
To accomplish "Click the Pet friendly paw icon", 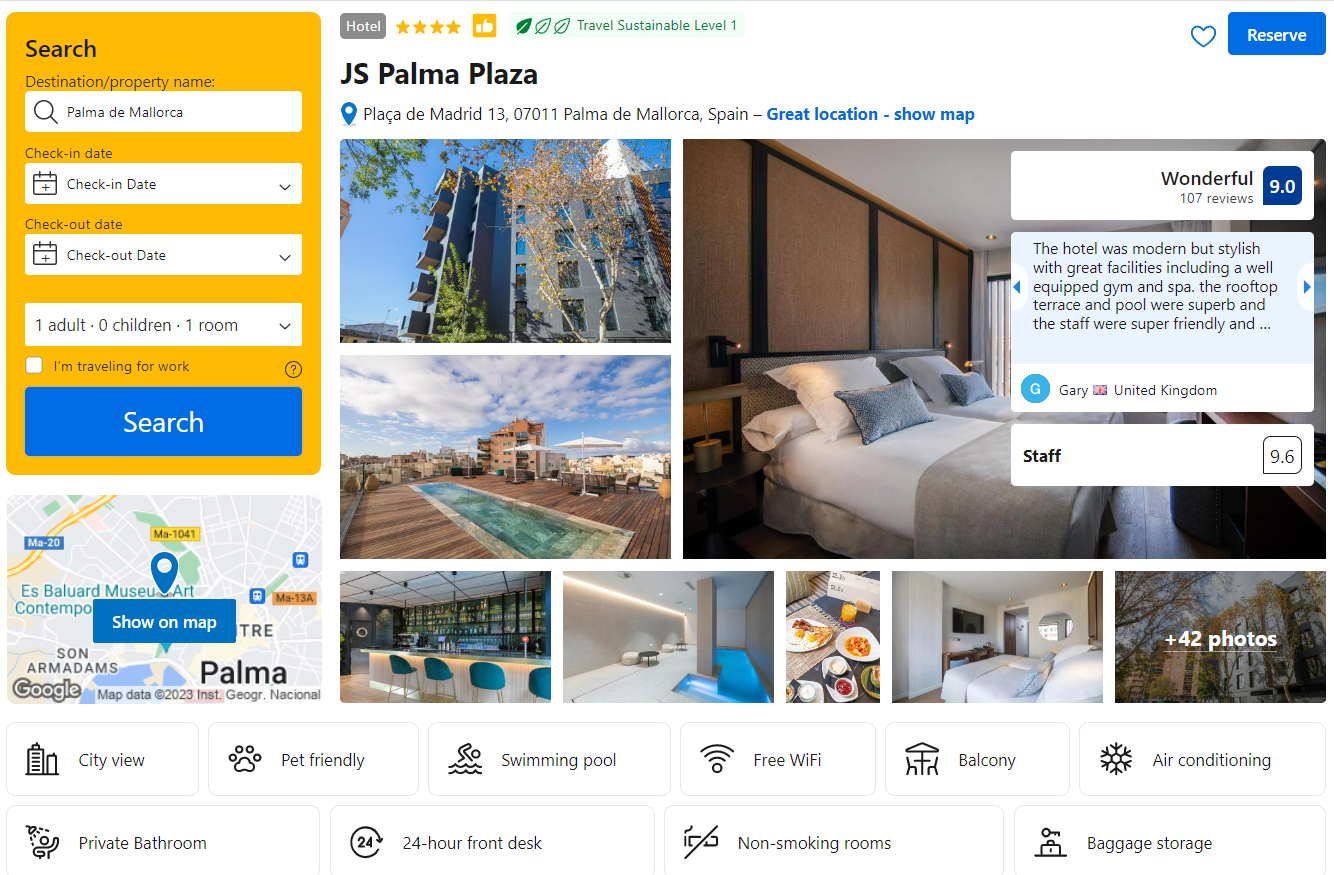I will [x=245, y=760].
